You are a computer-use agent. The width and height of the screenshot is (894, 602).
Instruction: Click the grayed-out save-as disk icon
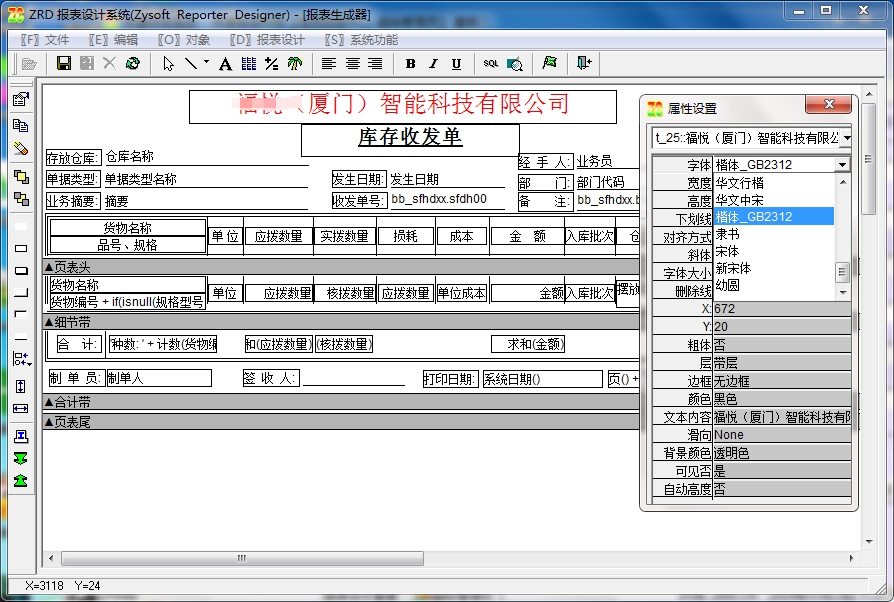(x=87, y=63)
